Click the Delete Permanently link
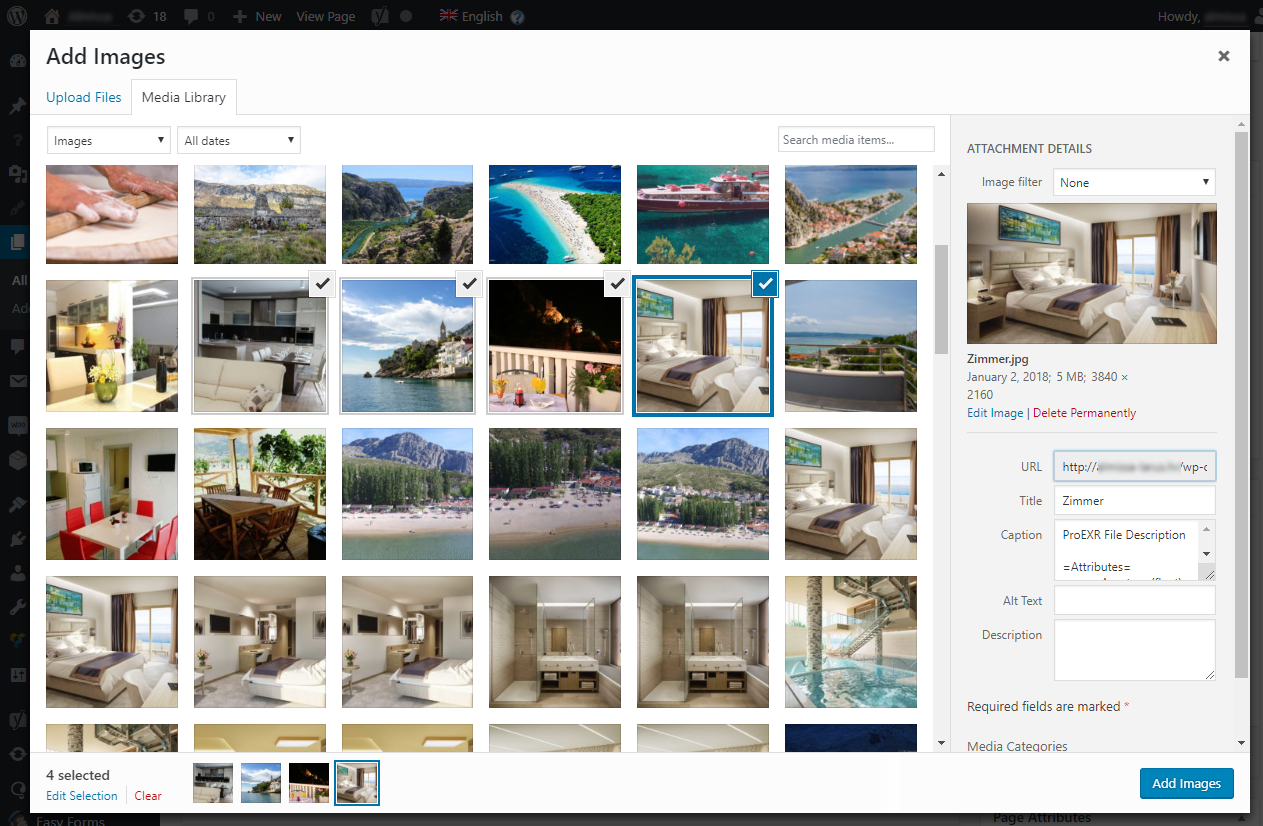 coord(1084,413)
